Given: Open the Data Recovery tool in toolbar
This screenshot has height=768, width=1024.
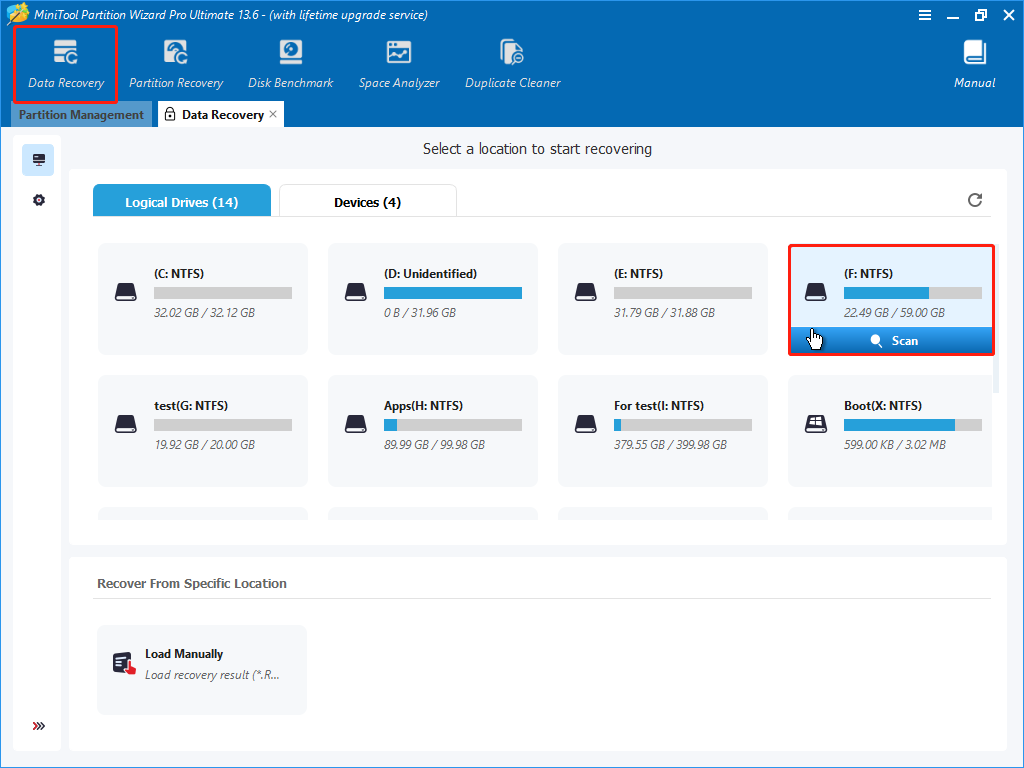Looking at the screenshot, I should click(66, 64).
